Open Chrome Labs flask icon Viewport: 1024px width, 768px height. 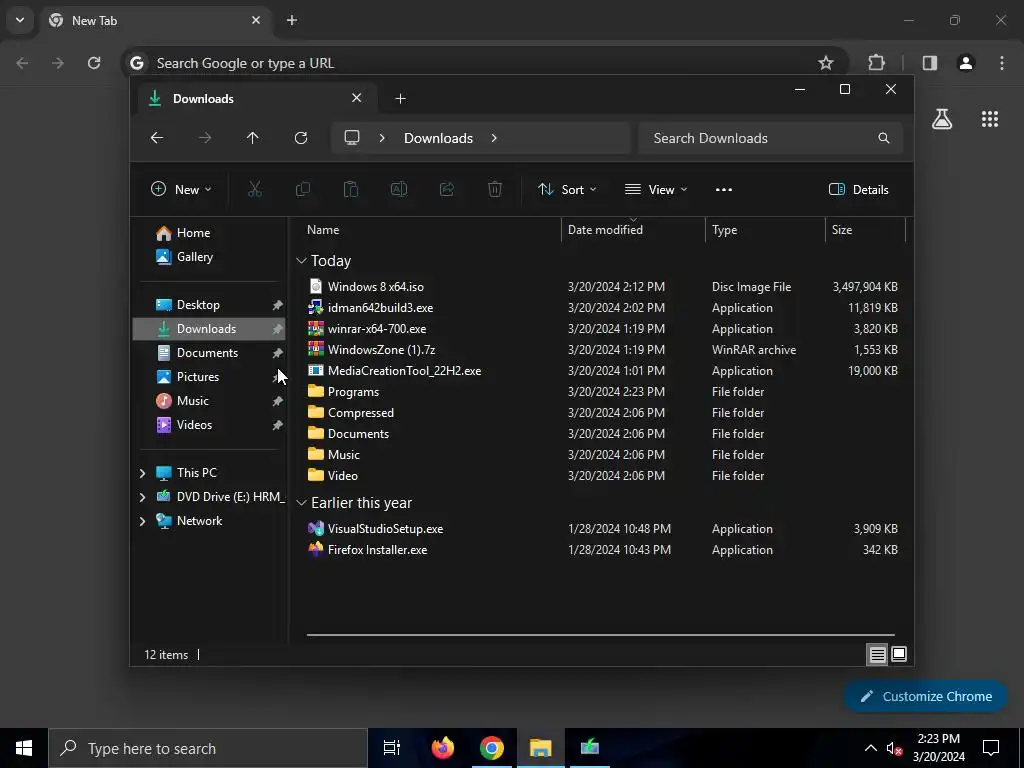[942, 119]
